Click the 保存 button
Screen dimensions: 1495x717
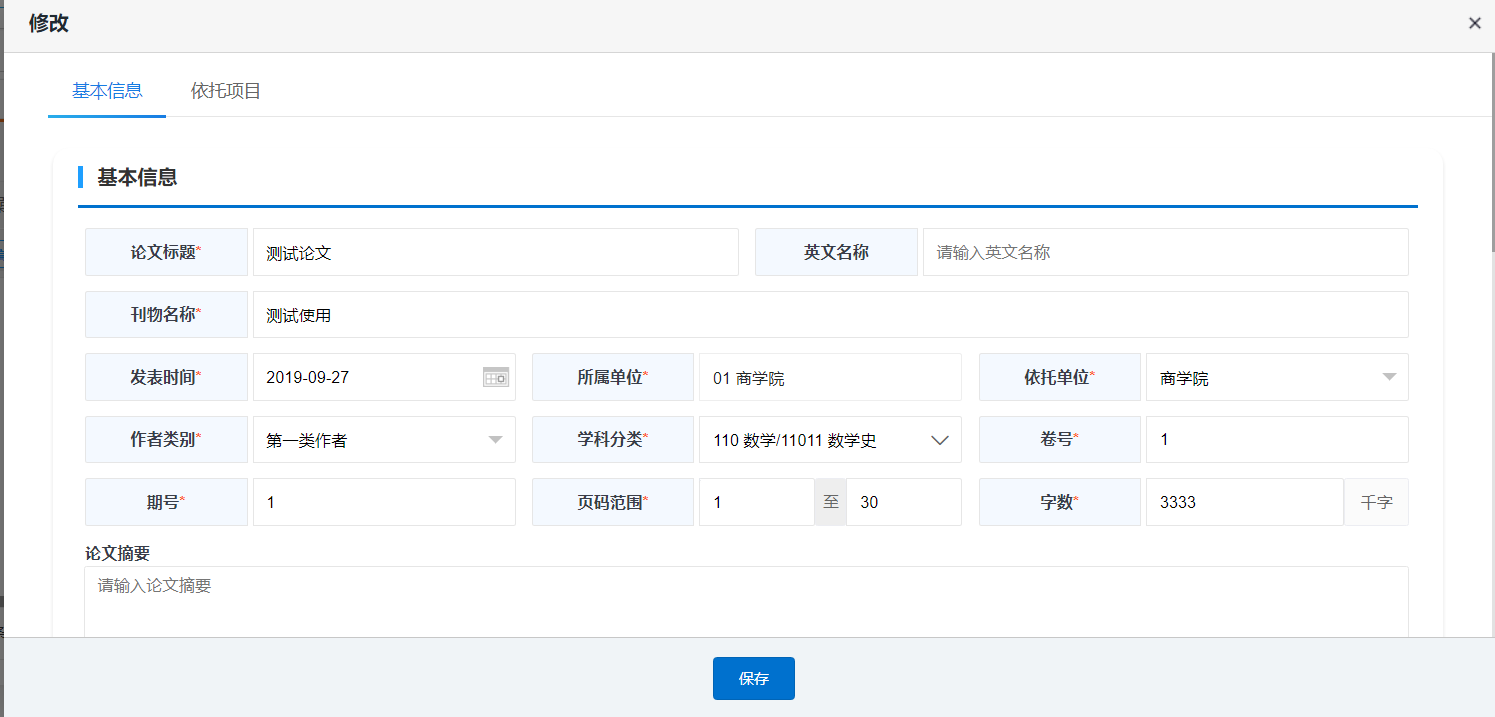point(753,678)
